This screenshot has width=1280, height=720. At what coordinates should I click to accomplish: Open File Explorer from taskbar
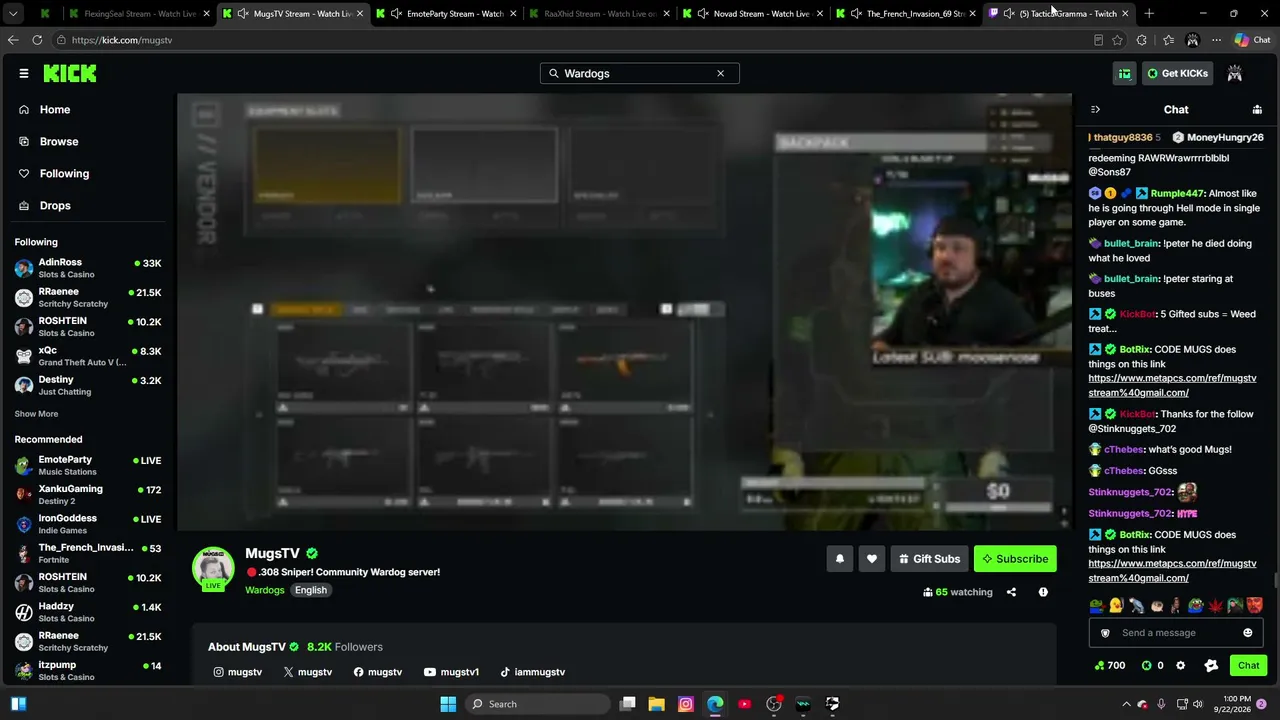pos(657,704)
